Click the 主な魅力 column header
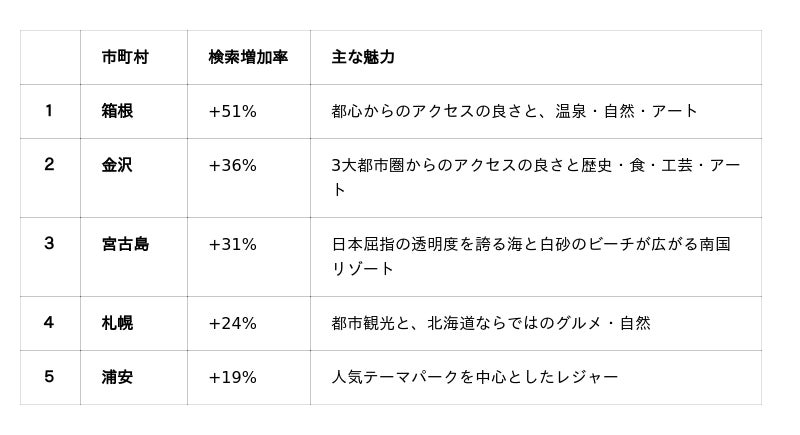Screen dimensions: 800x435 click(363, 57)
